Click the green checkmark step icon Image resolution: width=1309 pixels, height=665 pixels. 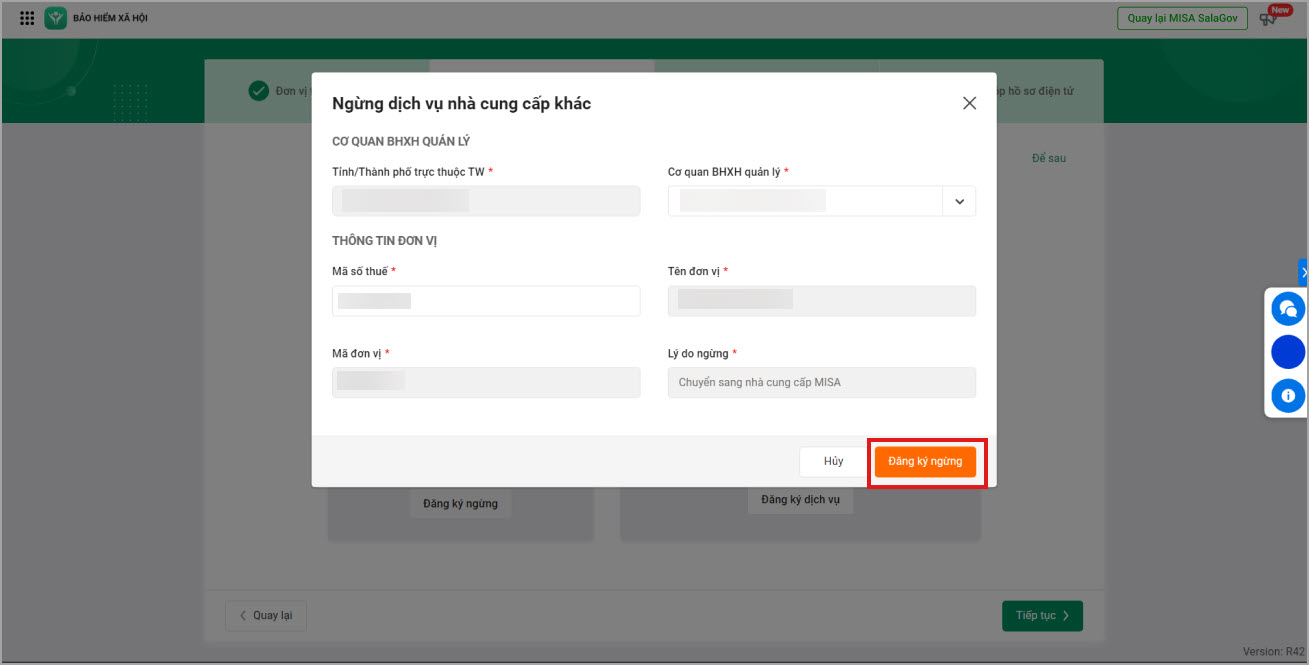[259, 91]
